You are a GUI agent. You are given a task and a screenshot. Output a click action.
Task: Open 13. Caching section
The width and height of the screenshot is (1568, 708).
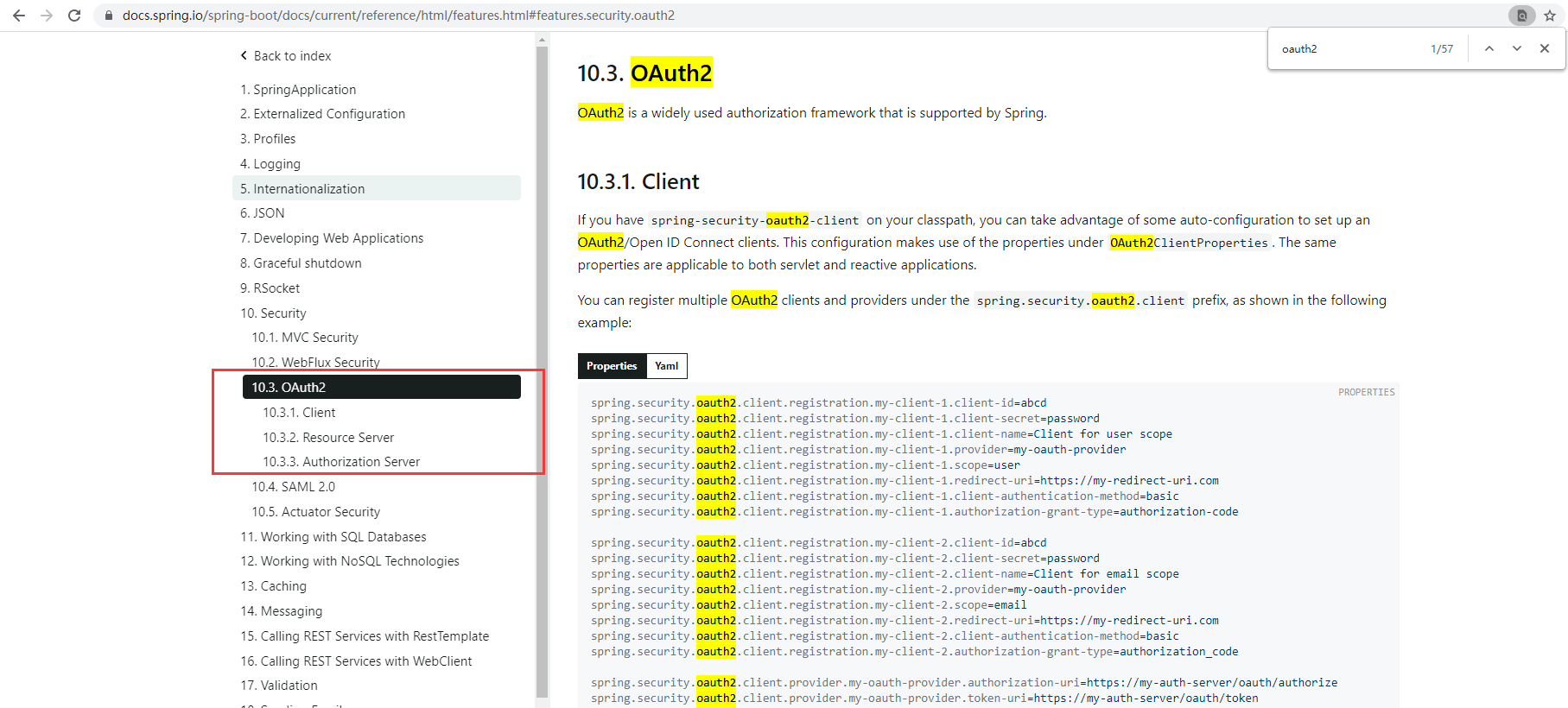(x=273, y=586)
